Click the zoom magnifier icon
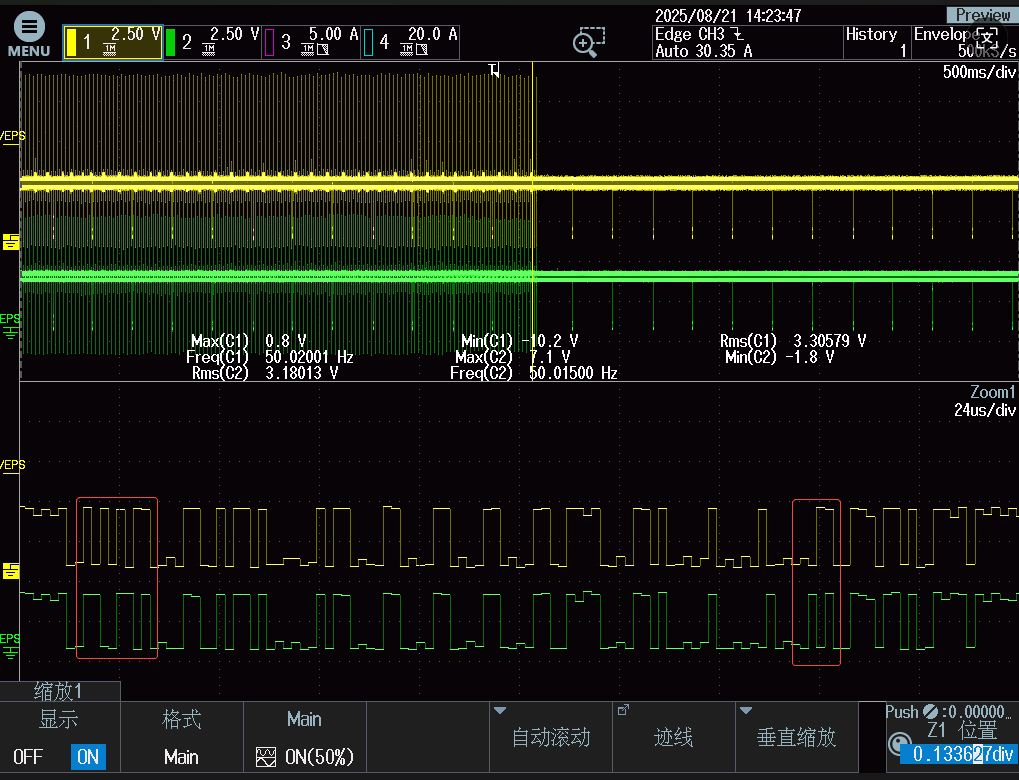1019x780 pixels. tap(589, 42)
